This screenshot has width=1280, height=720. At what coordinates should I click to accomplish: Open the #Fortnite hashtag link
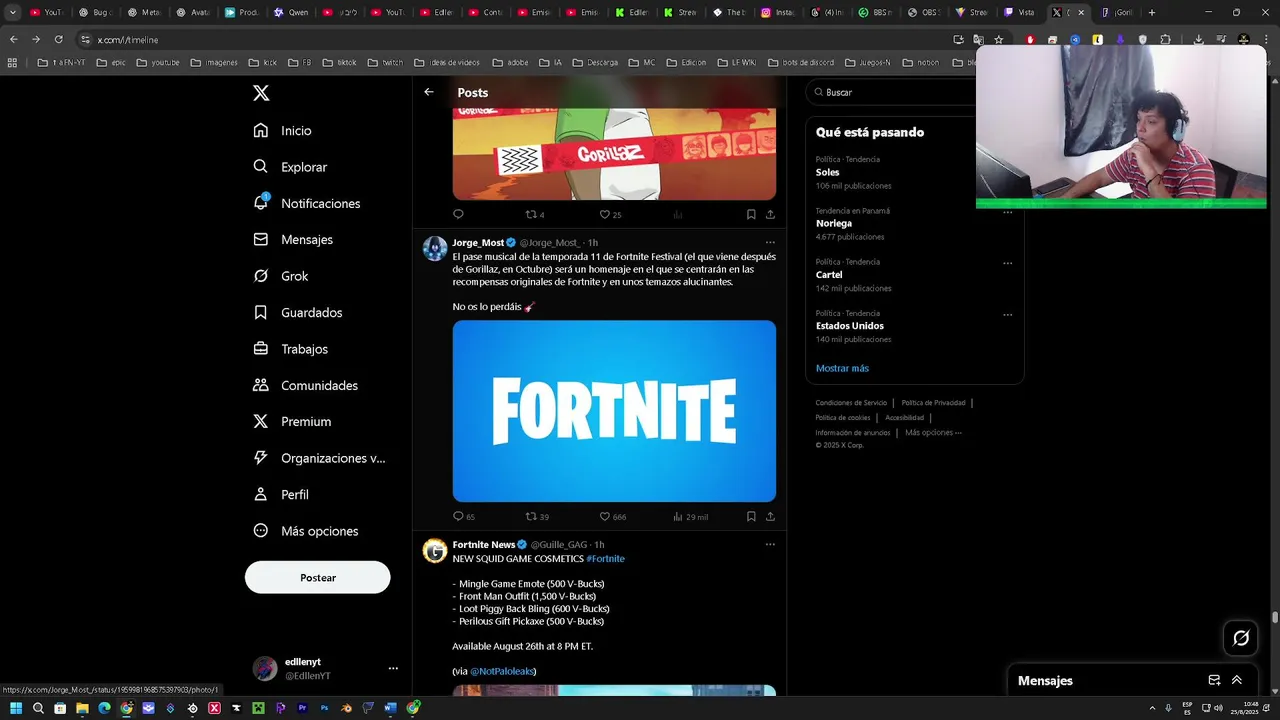coord(605,559)
